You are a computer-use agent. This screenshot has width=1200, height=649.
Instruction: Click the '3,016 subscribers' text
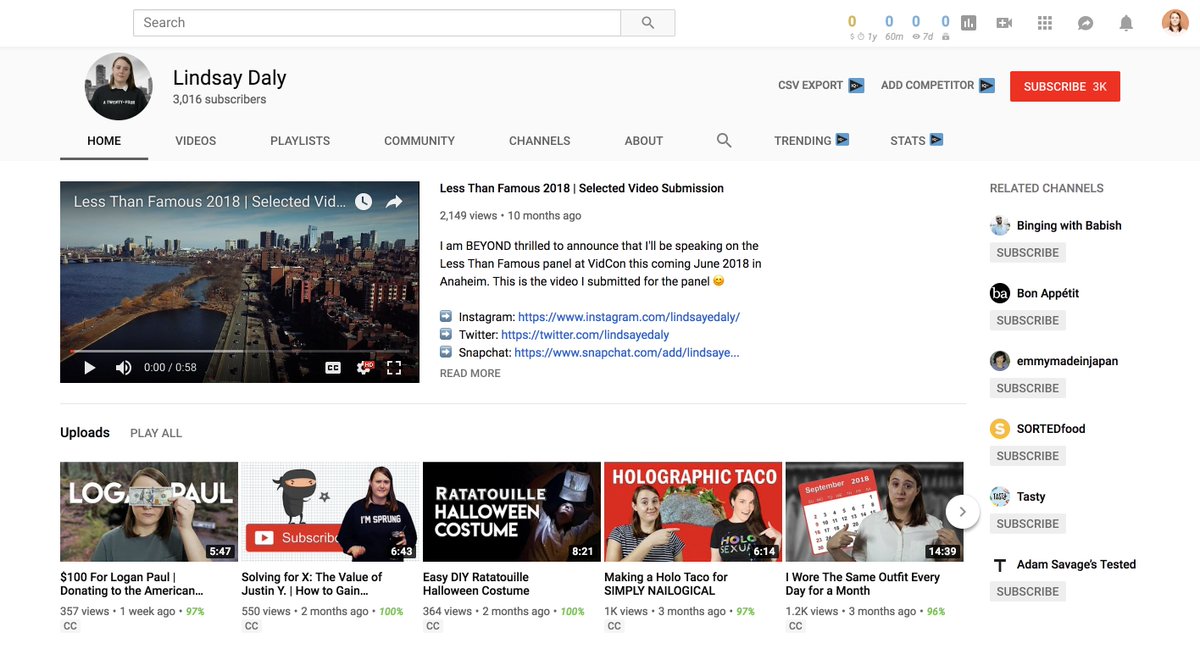coord(220,100)
